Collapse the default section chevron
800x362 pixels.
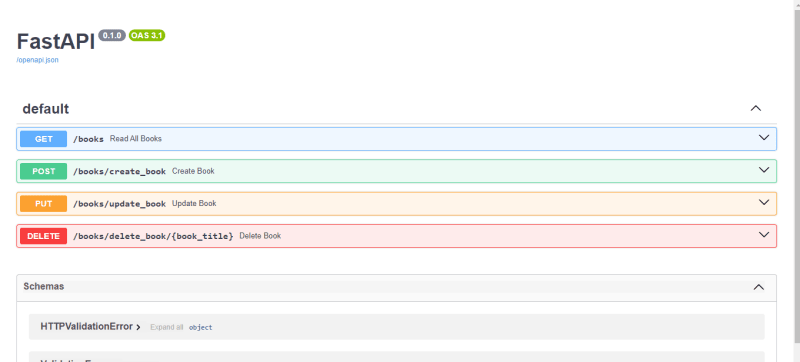click(756, 108)
